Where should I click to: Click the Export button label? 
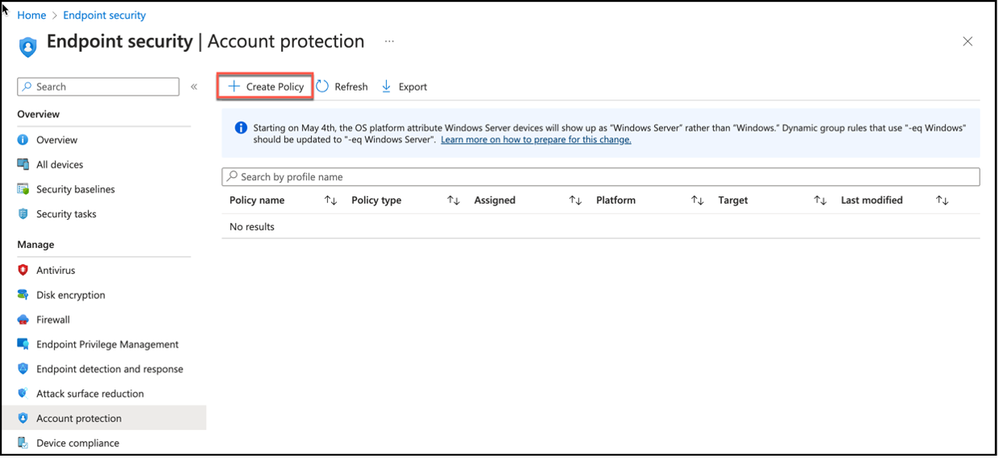click(413, 87)
